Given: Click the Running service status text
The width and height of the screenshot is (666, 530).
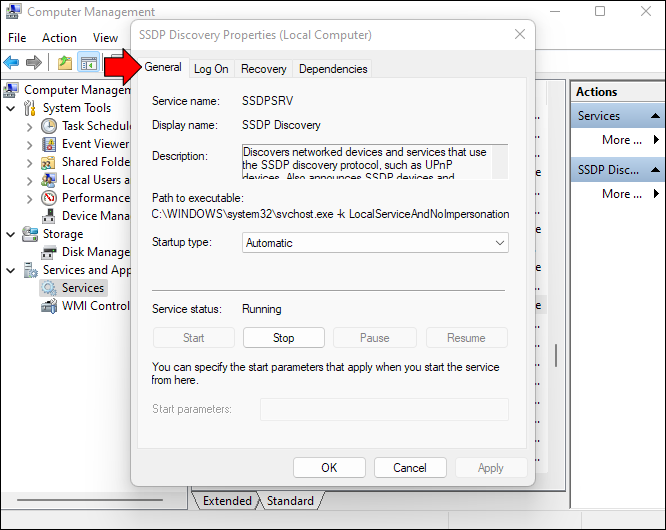Looking at the screenshot, I should click(x=262, y=309).
